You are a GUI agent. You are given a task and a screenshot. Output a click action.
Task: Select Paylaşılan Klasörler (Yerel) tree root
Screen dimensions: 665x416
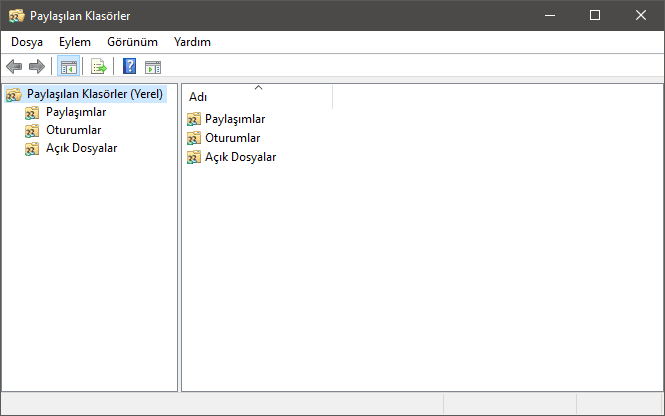(x=95, y=94)
